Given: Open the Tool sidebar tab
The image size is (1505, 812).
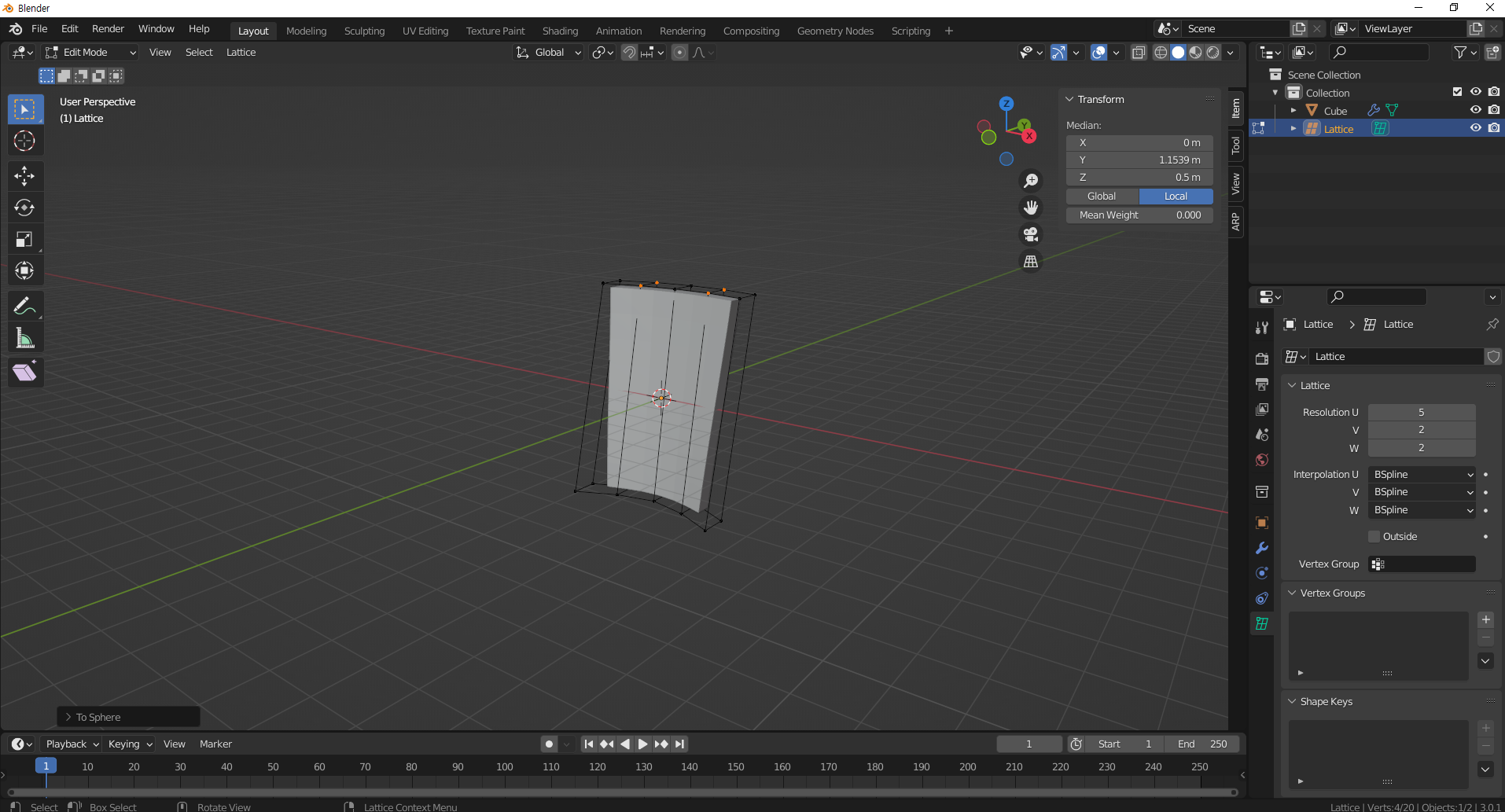Looking at the screenshot, I should pos(1236,145).
